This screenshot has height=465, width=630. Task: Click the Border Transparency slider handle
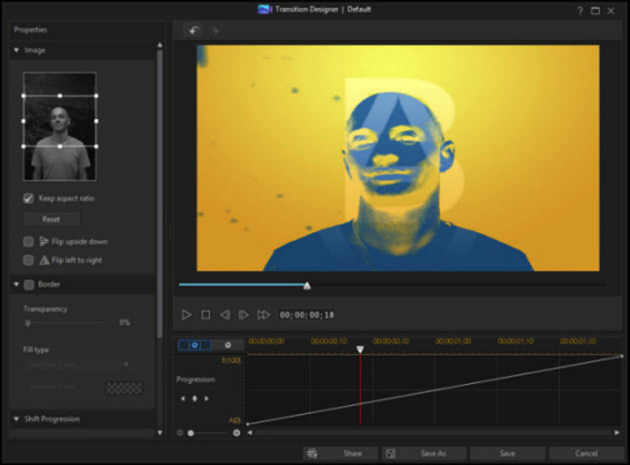pos(28,323)
